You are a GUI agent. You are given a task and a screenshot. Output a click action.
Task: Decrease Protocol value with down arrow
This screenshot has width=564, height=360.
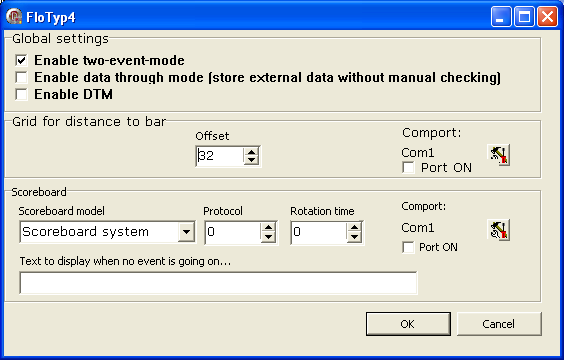[x=268, y=237]
